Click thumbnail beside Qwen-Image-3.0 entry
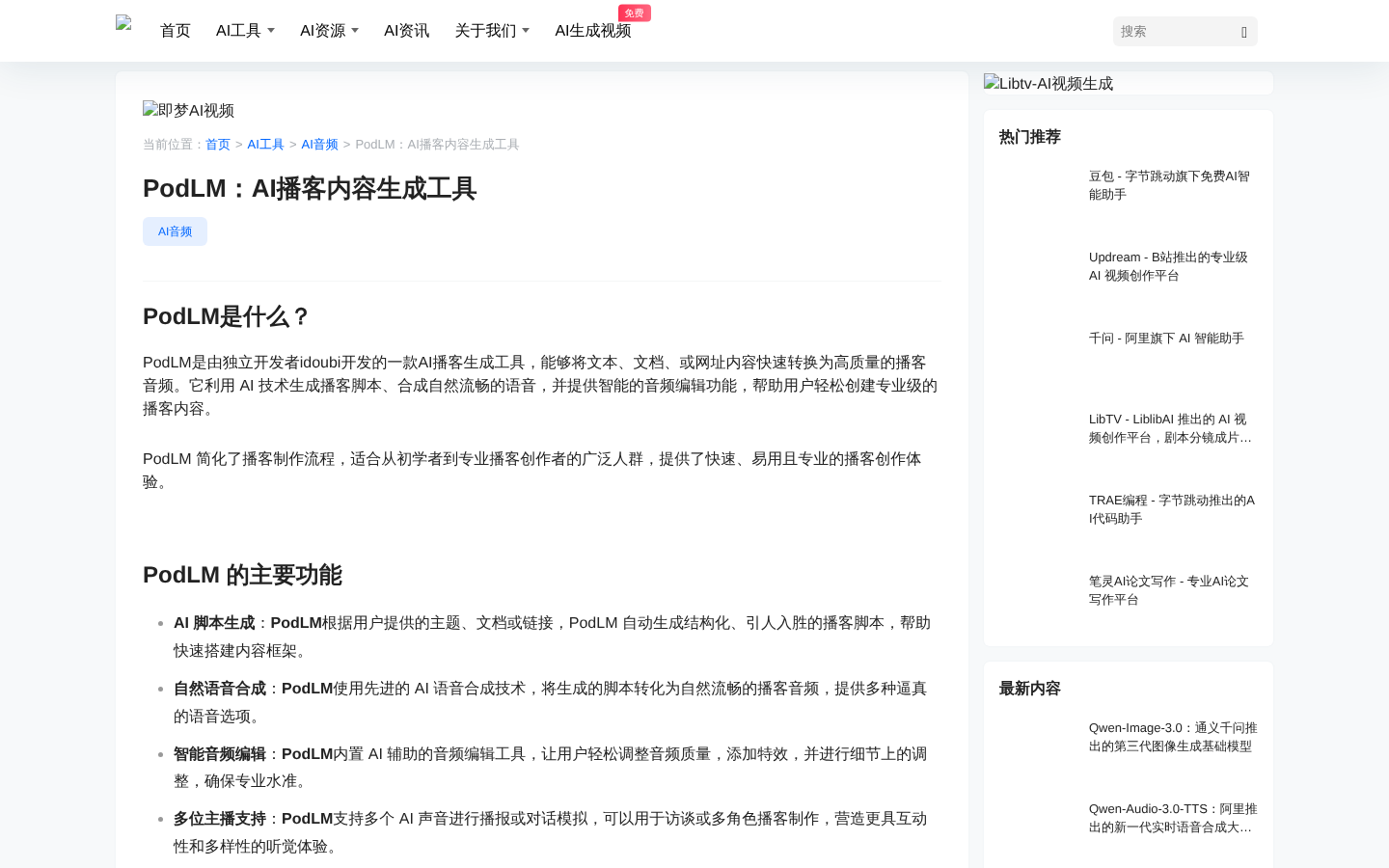Screen dimensions: 1389x868 click(1038, 746)
